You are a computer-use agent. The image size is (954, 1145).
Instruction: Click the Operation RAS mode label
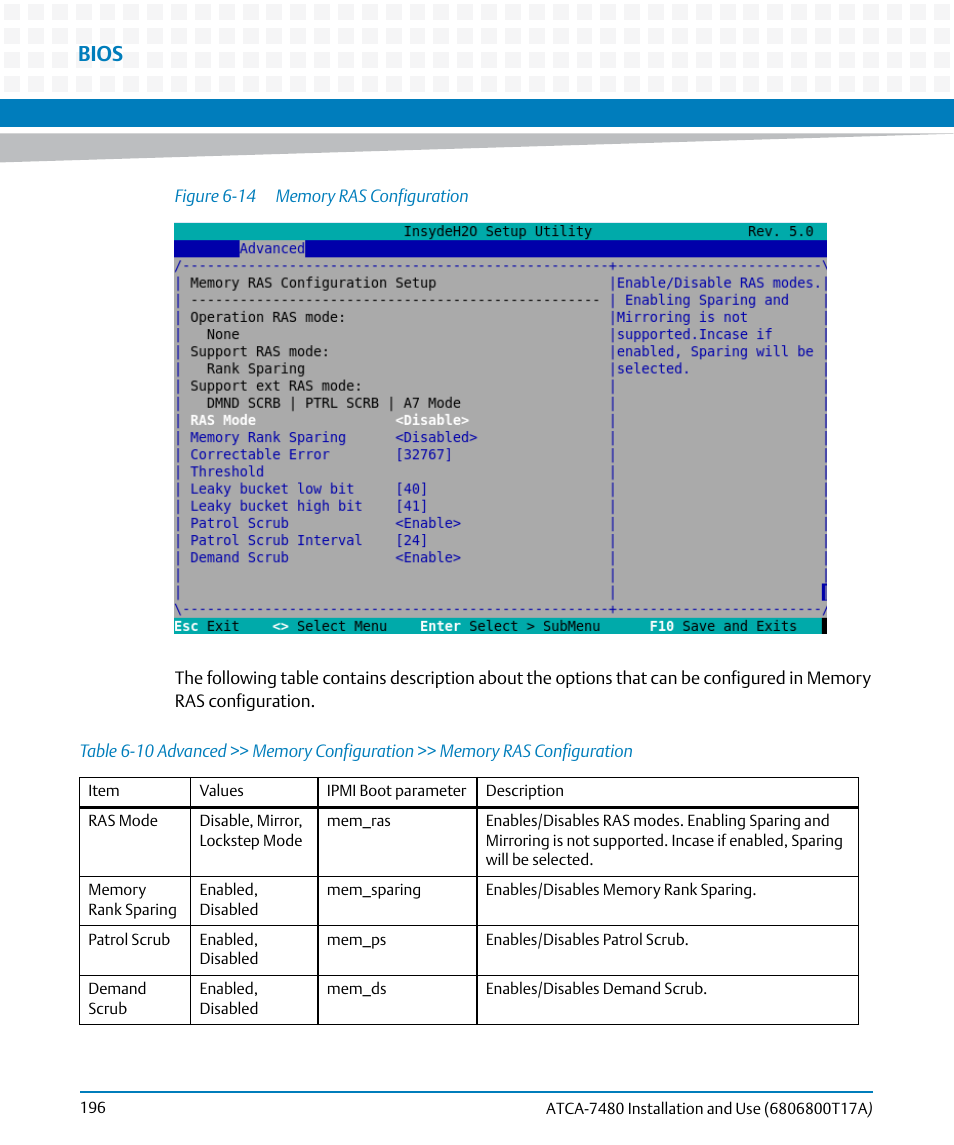[x=267, y=317]
